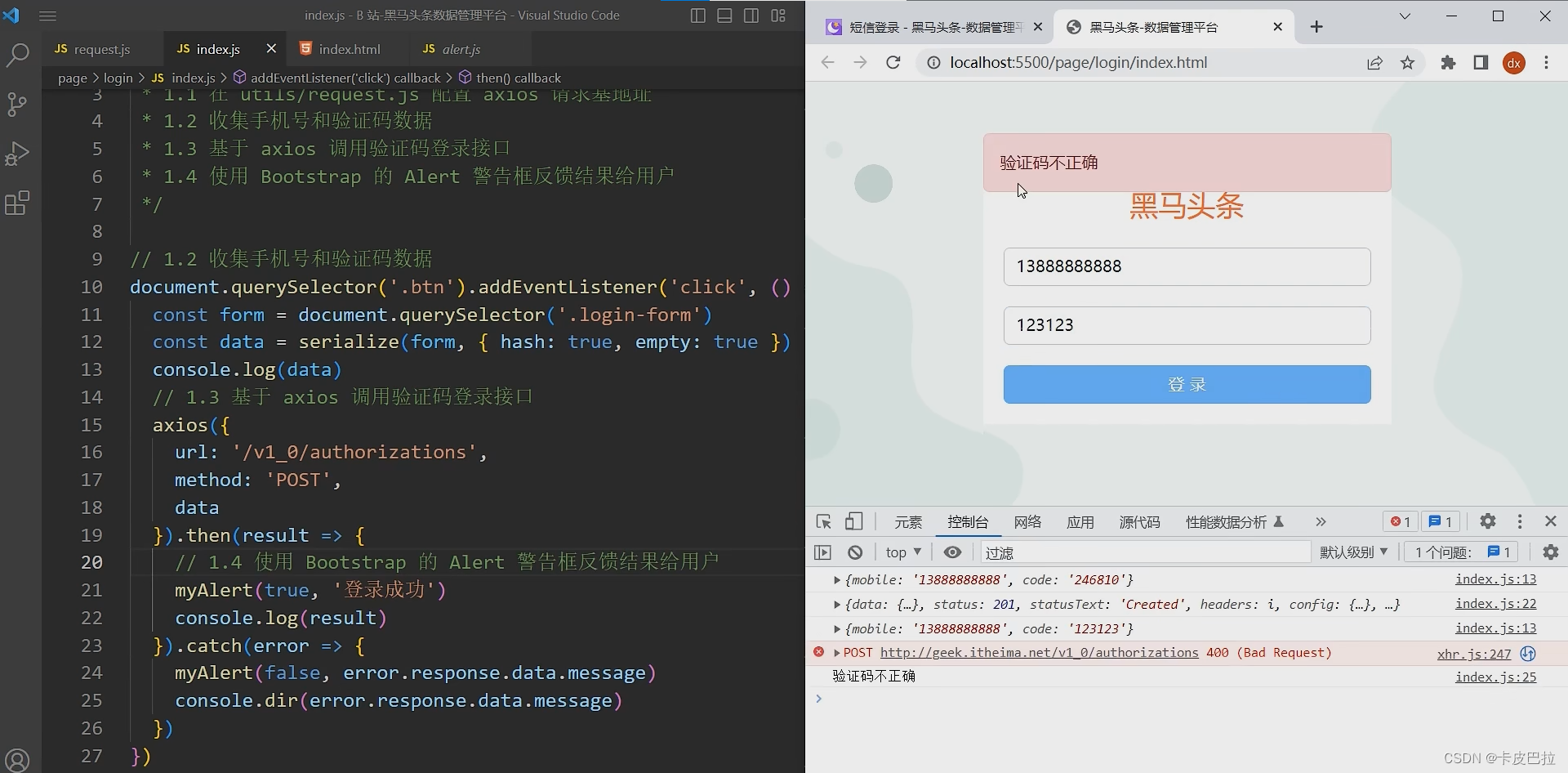Toggle the bottom panel layout icon
Viewport: 1568px width, 773px height.
tap(724, 16)
